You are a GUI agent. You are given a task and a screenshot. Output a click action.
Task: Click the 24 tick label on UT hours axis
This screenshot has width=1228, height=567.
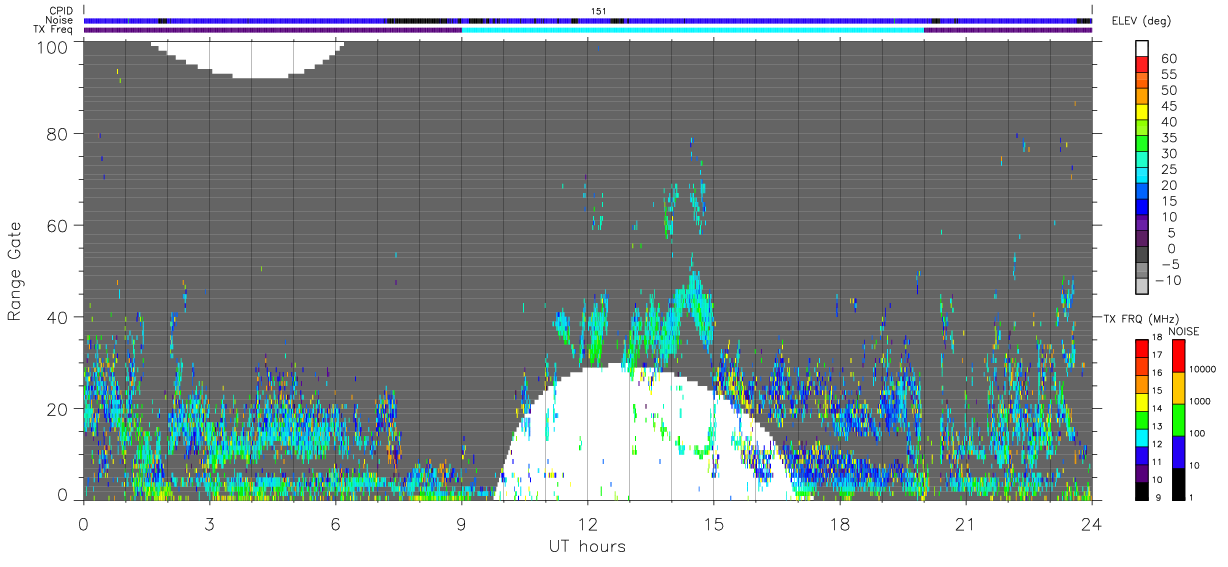1091,523
